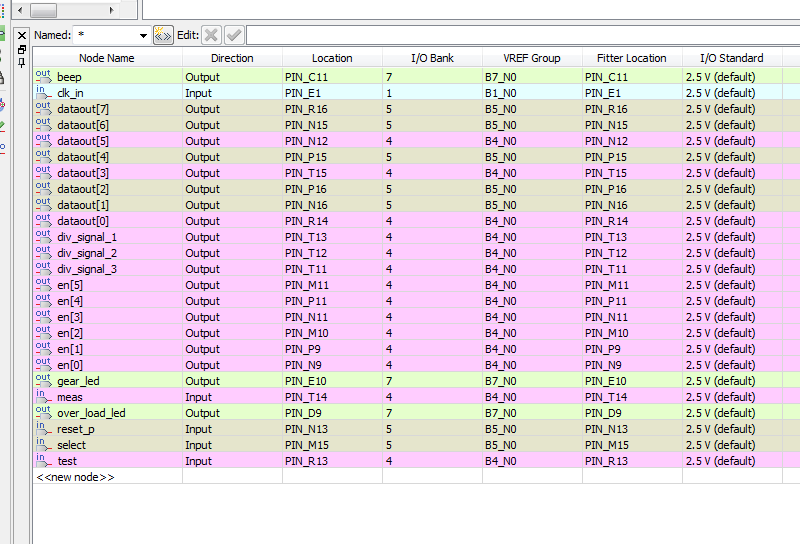Click the Edit value input field
The height and width of the screenshot is (544, 800).
[x=523, y=35]
